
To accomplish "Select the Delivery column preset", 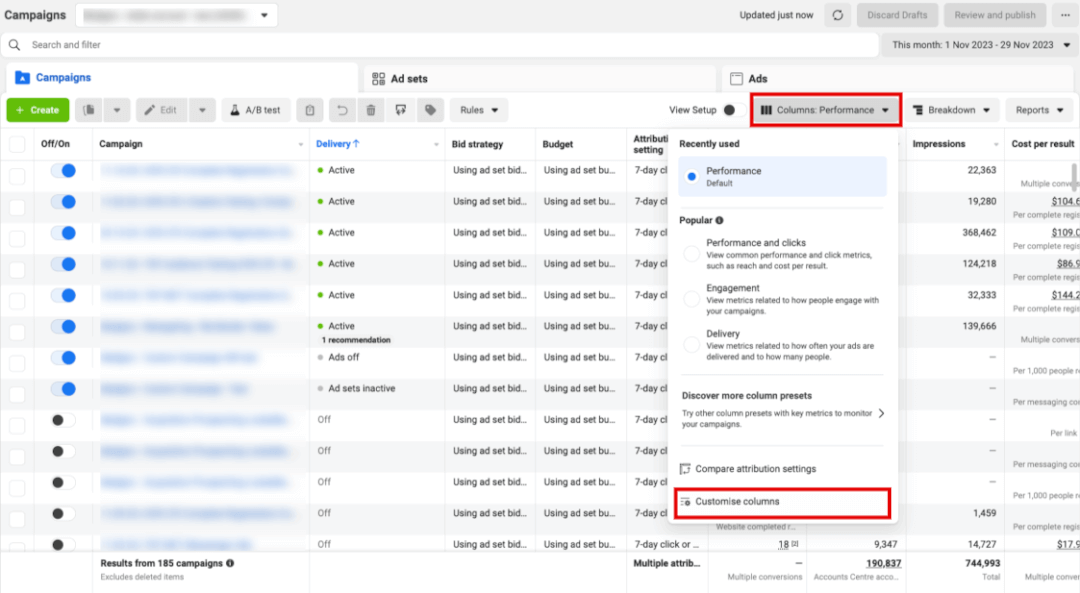I will 692,345.
